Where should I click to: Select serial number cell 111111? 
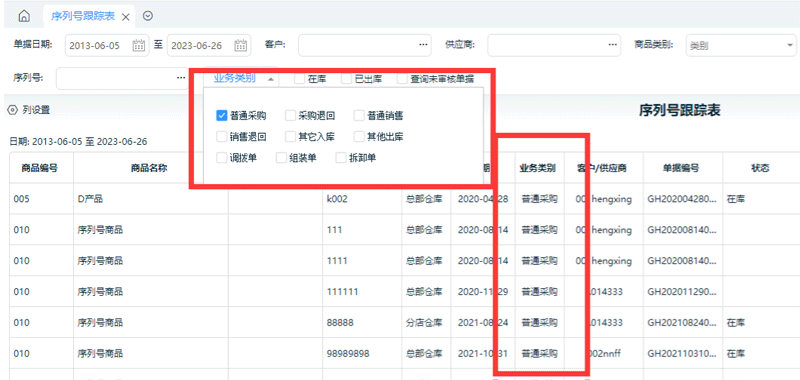[362, 292]
